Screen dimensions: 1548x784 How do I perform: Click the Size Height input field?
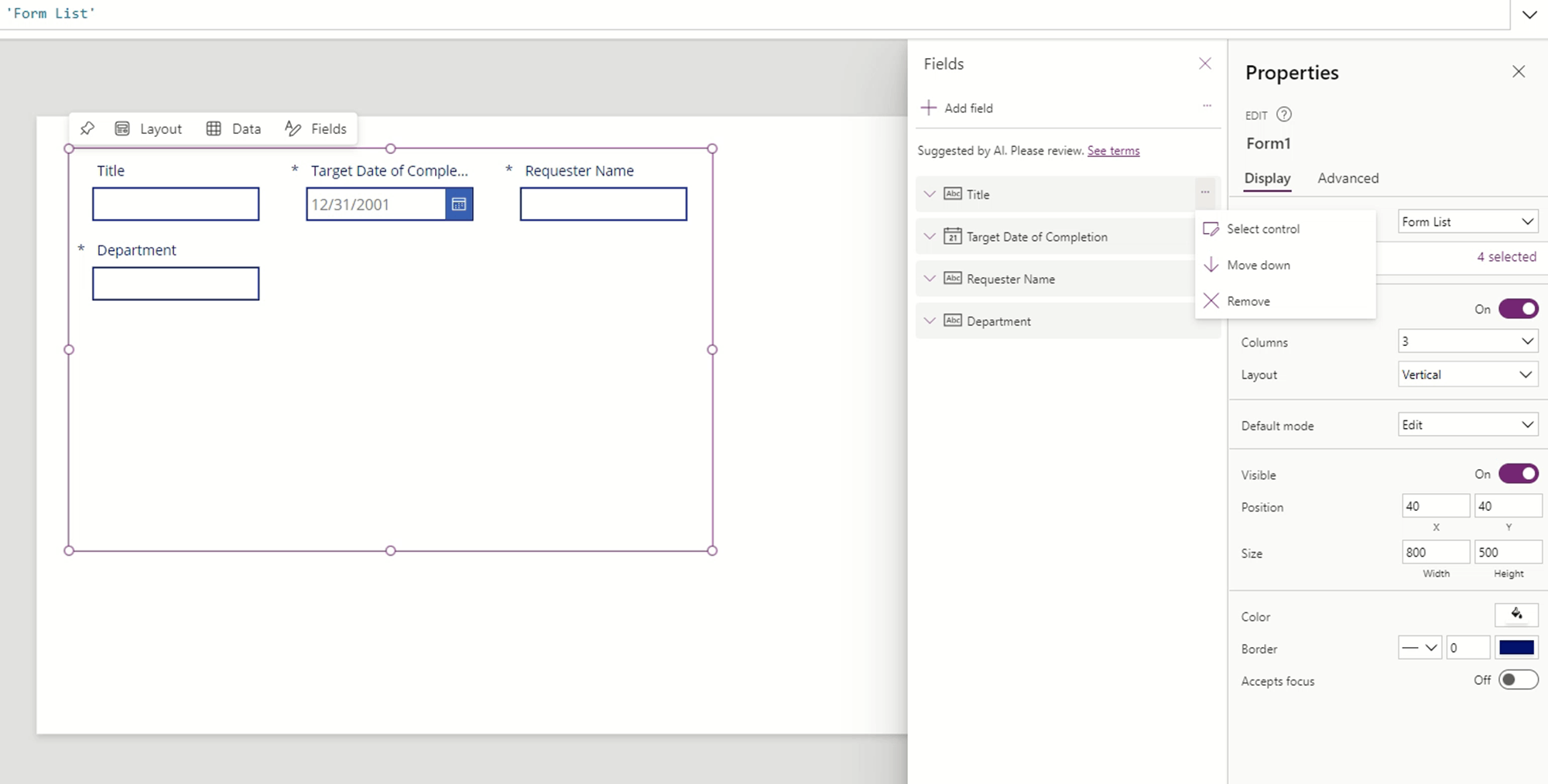[x=1508, y=552]
